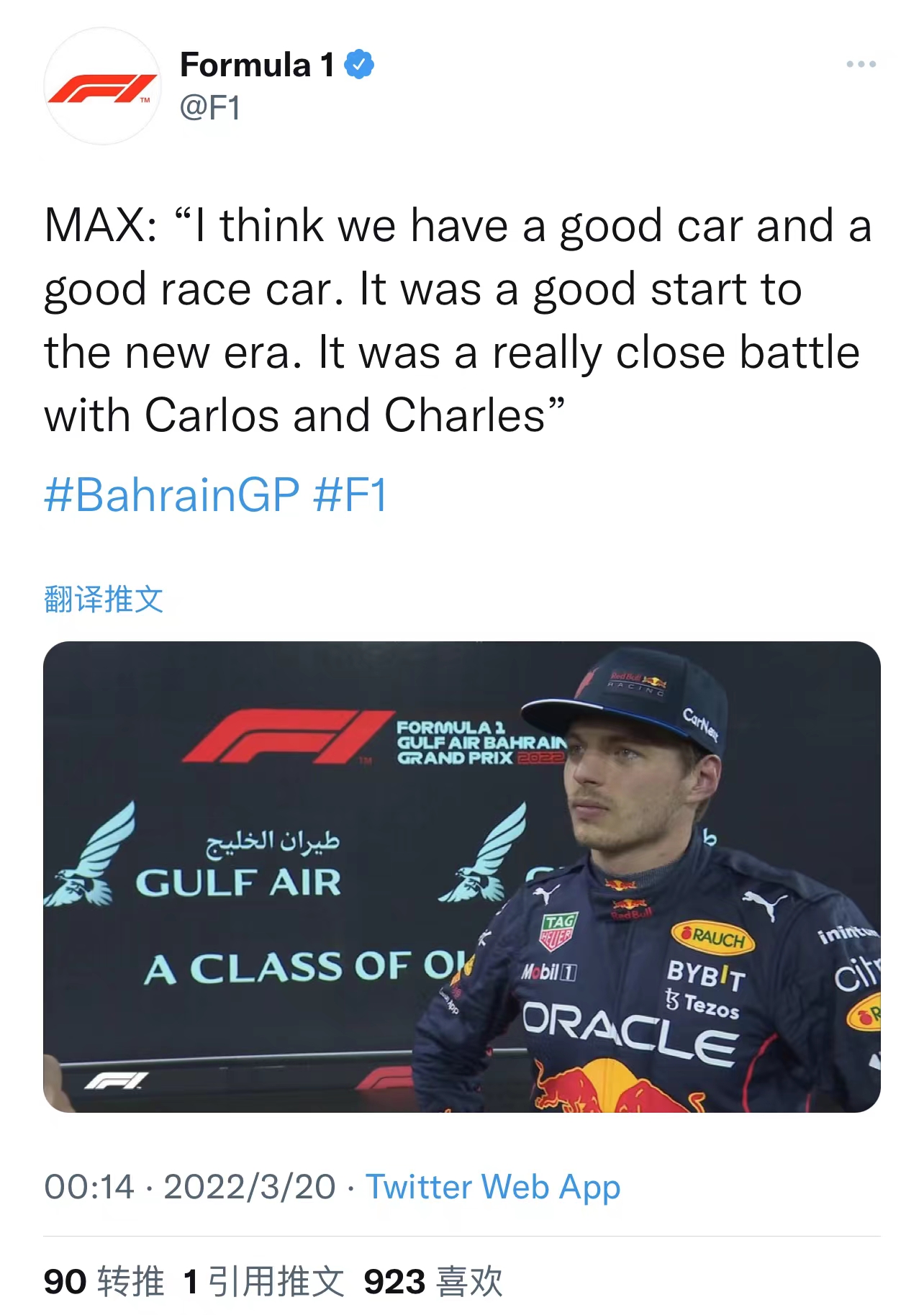Open the three-dot more options menu

[861, 65]
